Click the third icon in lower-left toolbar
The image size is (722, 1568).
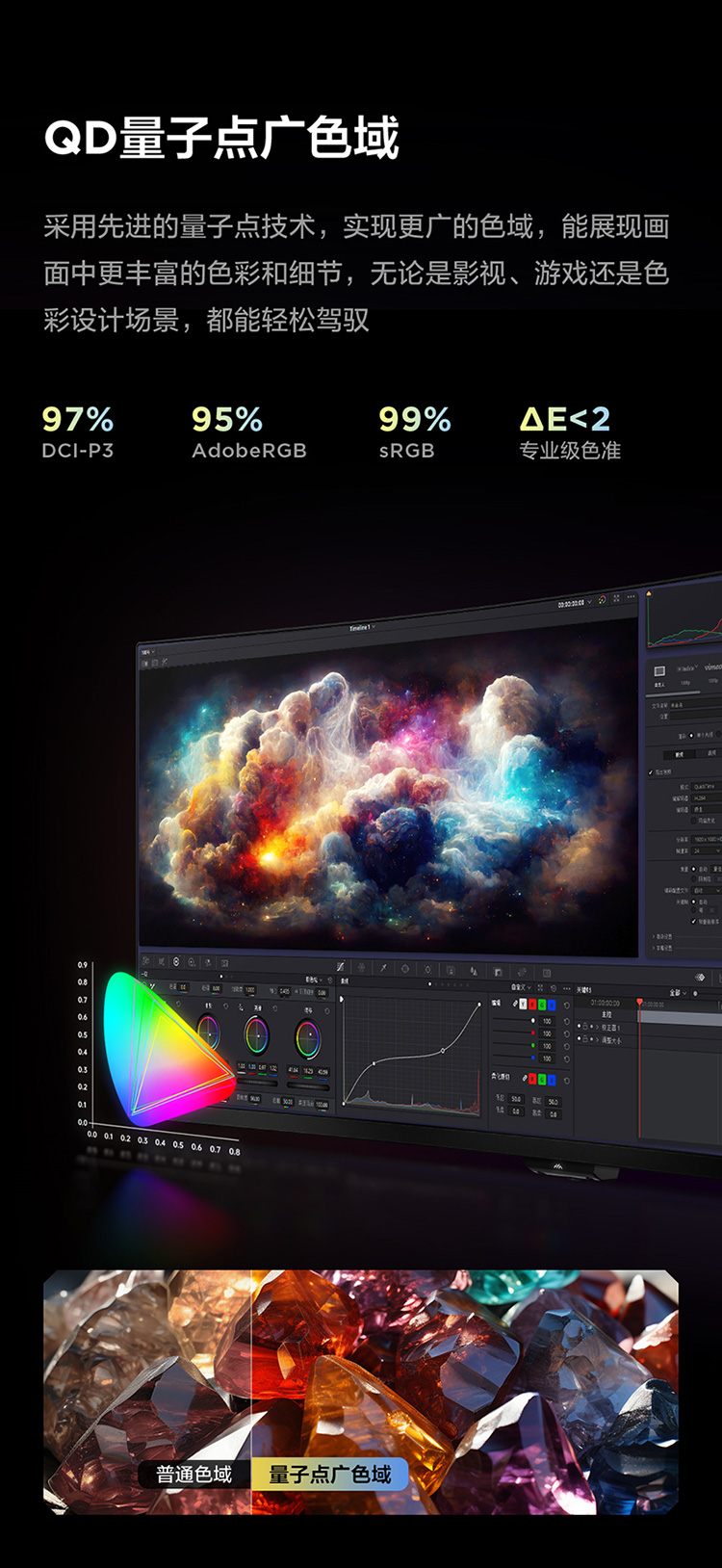[176, 961]
